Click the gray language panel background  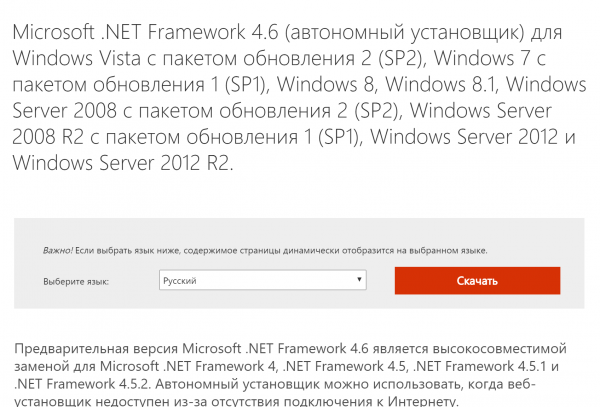(x=300, y=305)
